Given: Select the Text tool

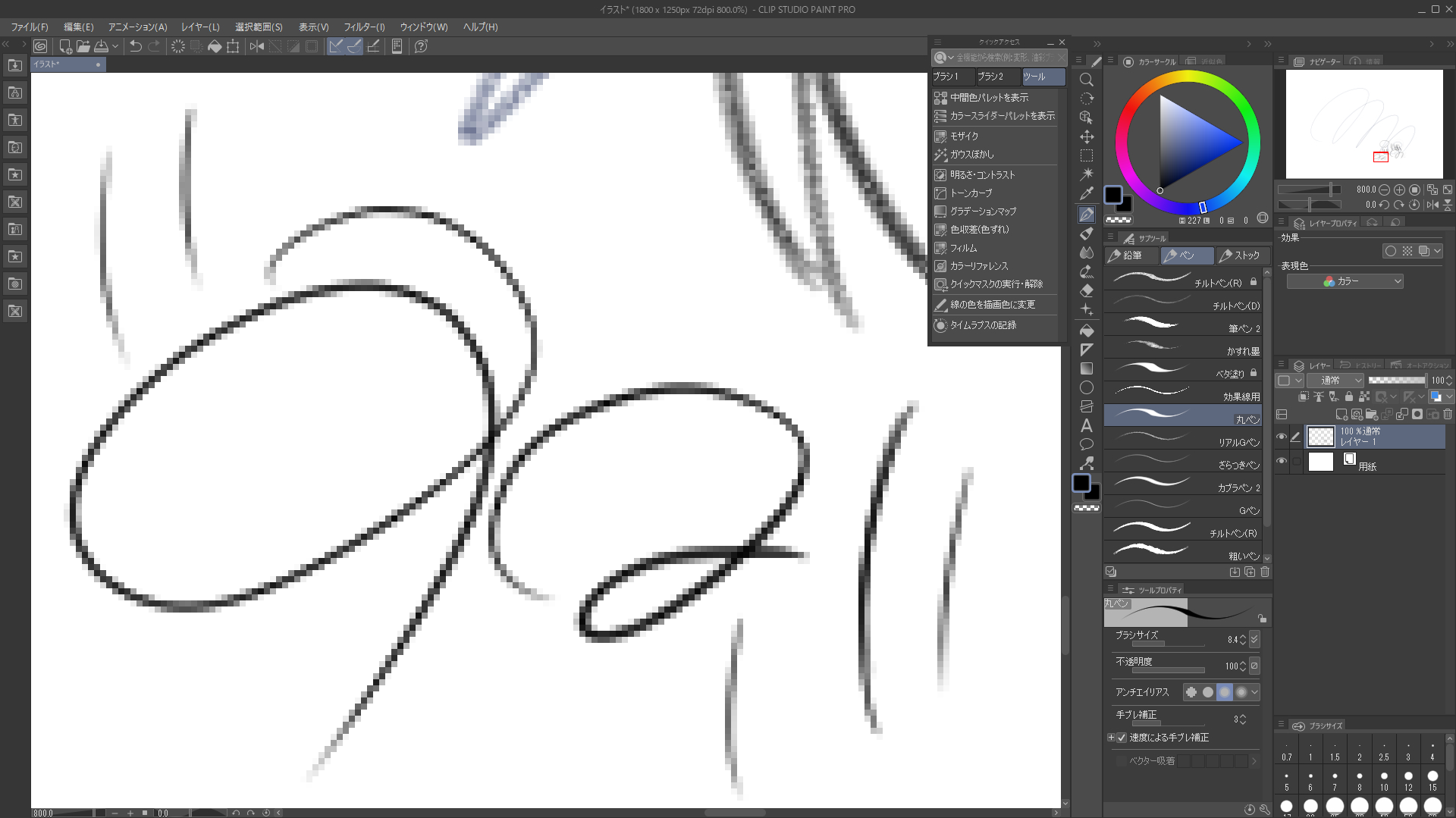Looking at the screenshot, I should tap(1086, 425).
